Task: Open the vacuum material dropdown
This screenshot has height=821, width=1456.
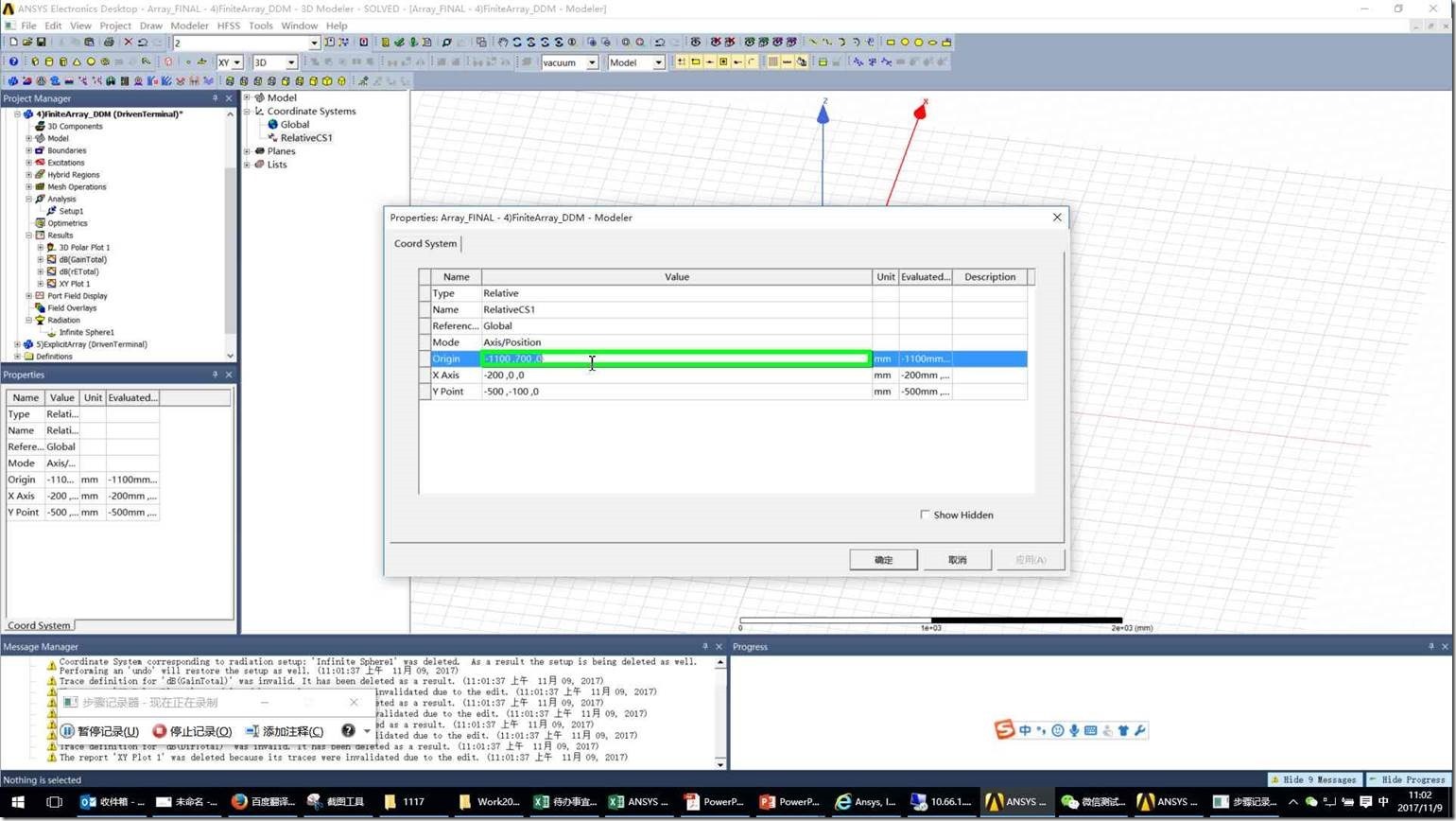Action: click(592, 62)
